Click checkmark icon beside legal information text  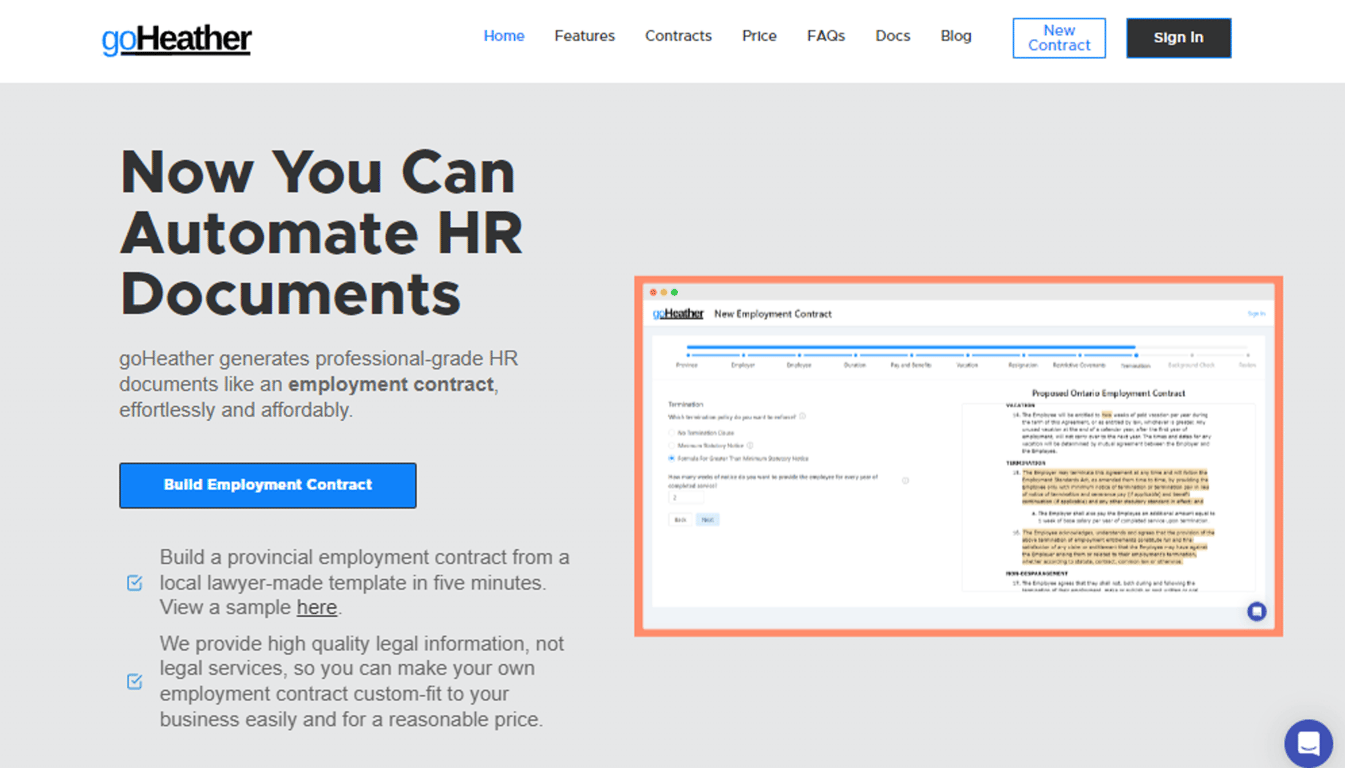coord(135,682)
